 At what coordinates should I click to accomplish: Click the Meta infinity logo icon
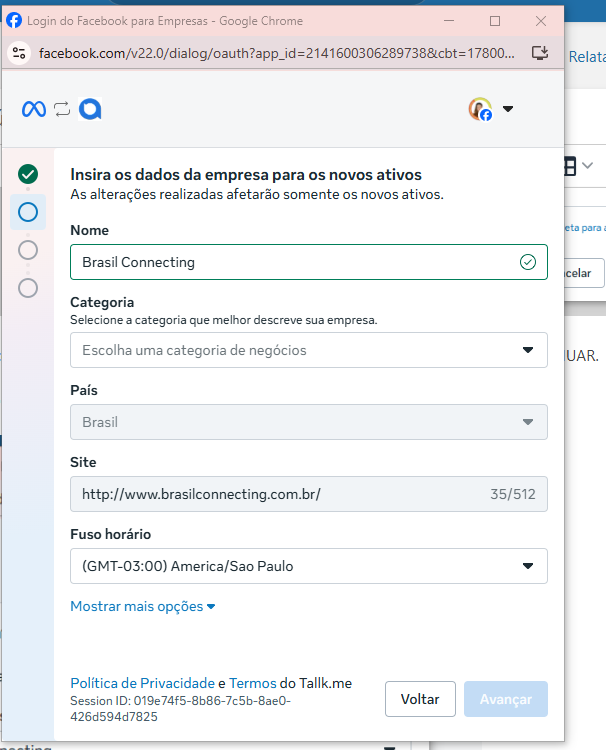pos(34,109)
